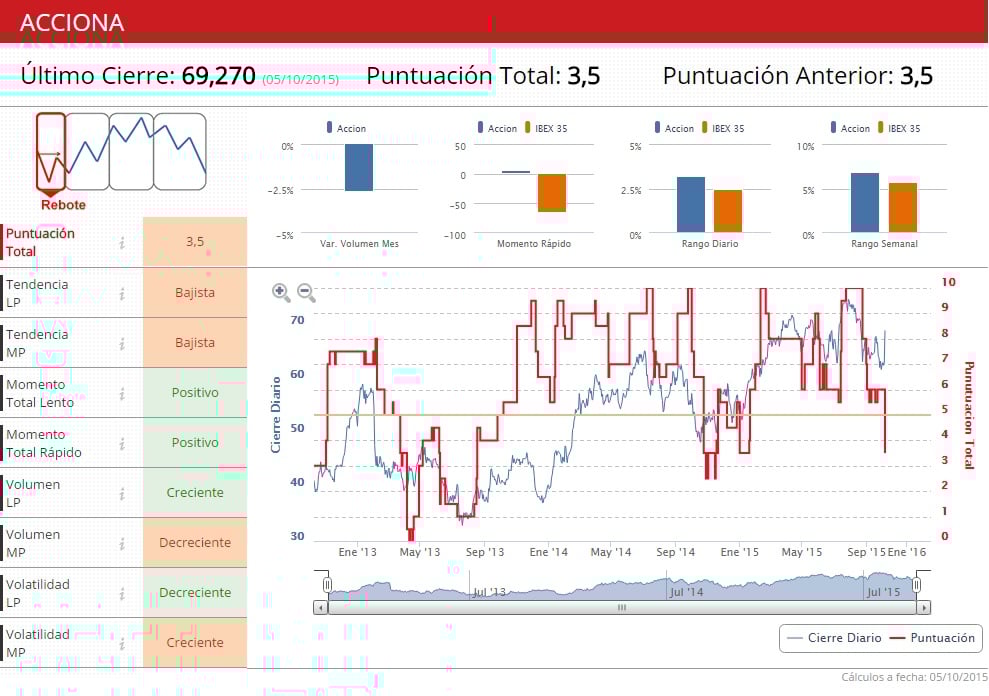Click the Último Cierre value 69,270
The height and width of the screenshot is (696, 989).
[218, 76]
